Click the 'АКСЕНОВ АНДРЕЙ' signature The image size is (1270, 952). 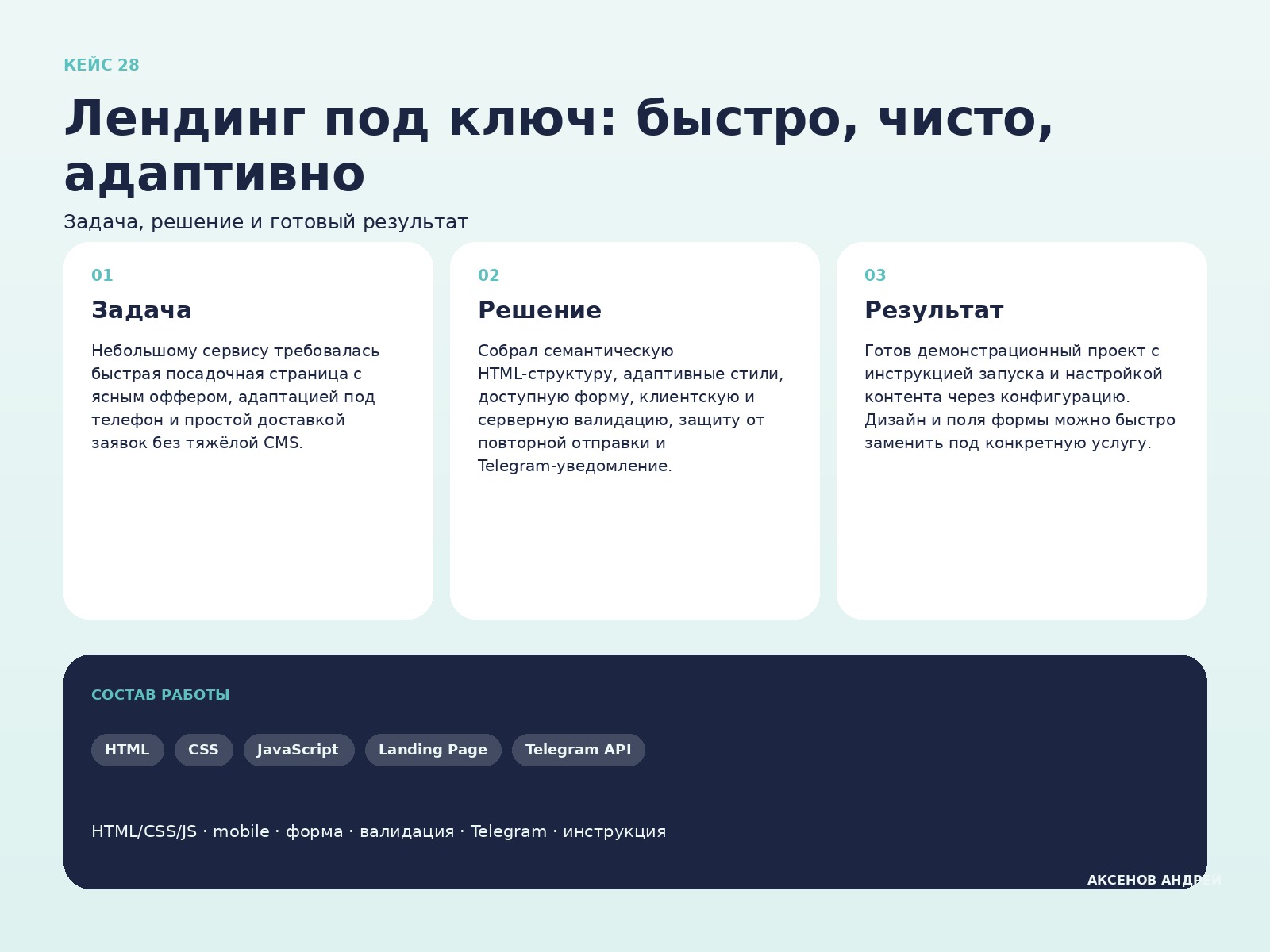pos(1155,881)
